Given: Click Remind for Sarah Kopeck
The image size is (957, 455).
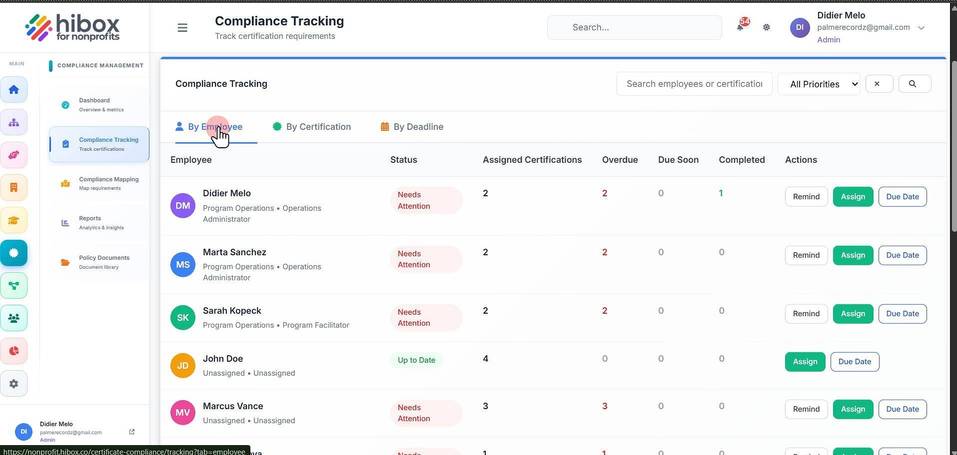Looking at the screenshot, I should (x=806, y=314).
